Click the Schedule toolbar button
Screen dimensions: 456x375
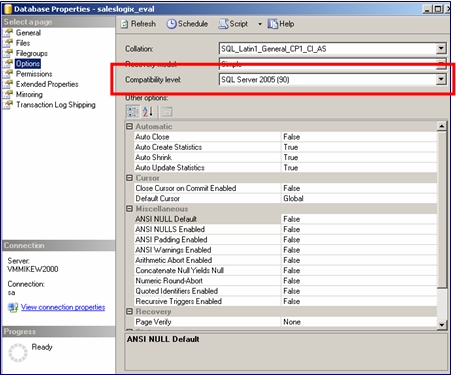point(187,24)
